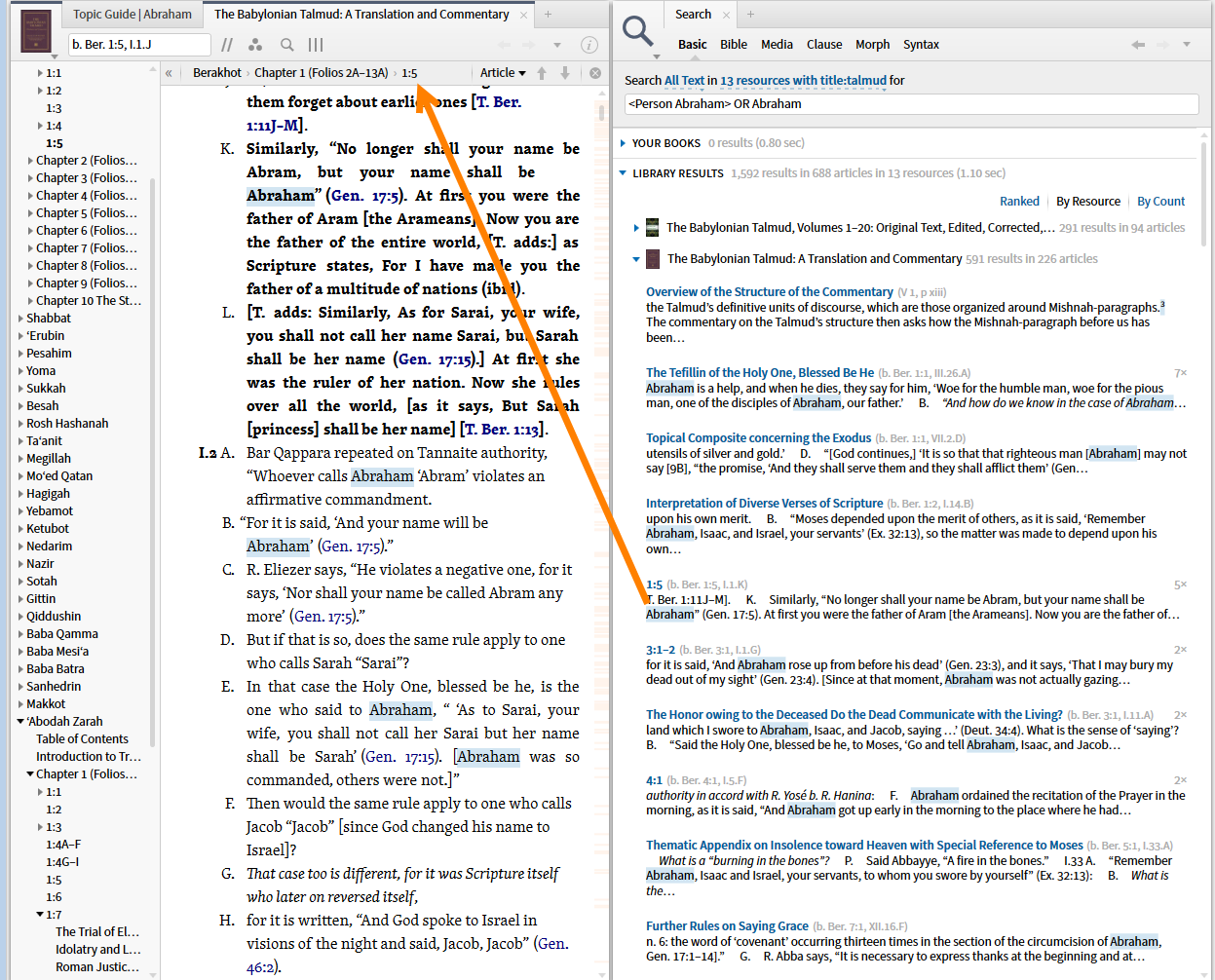Switch to Media search type
This screenshot has width=1215, height=980.
pos(777,45)
